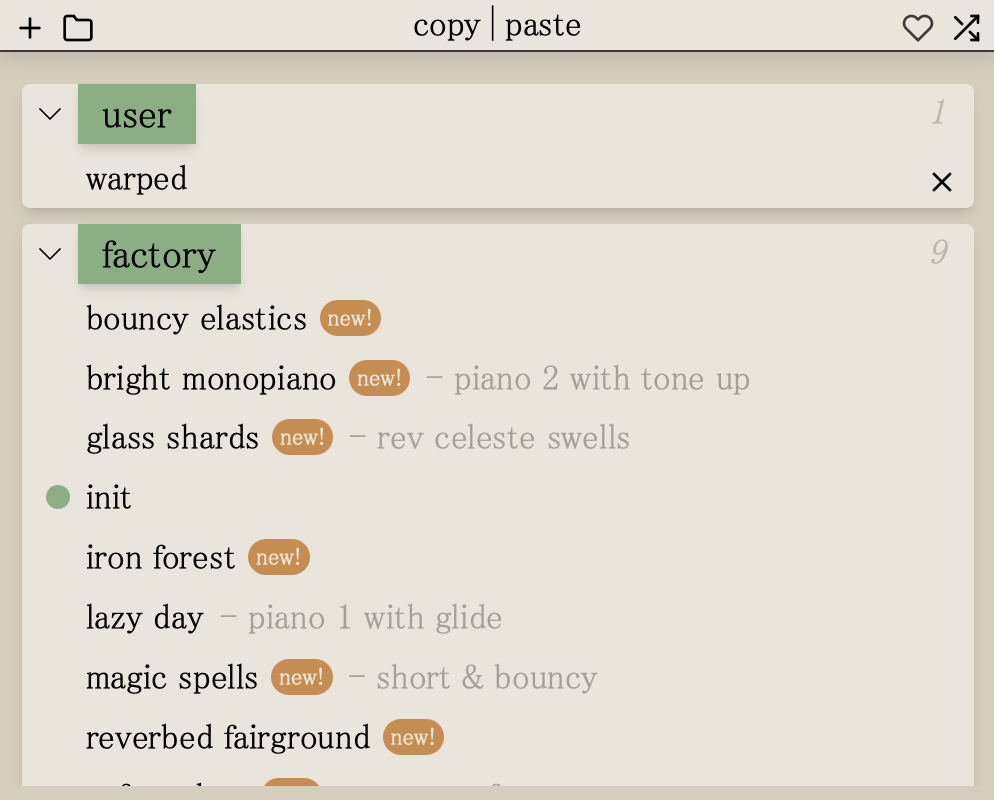Select the lazy day preset

tap(144, 617)
